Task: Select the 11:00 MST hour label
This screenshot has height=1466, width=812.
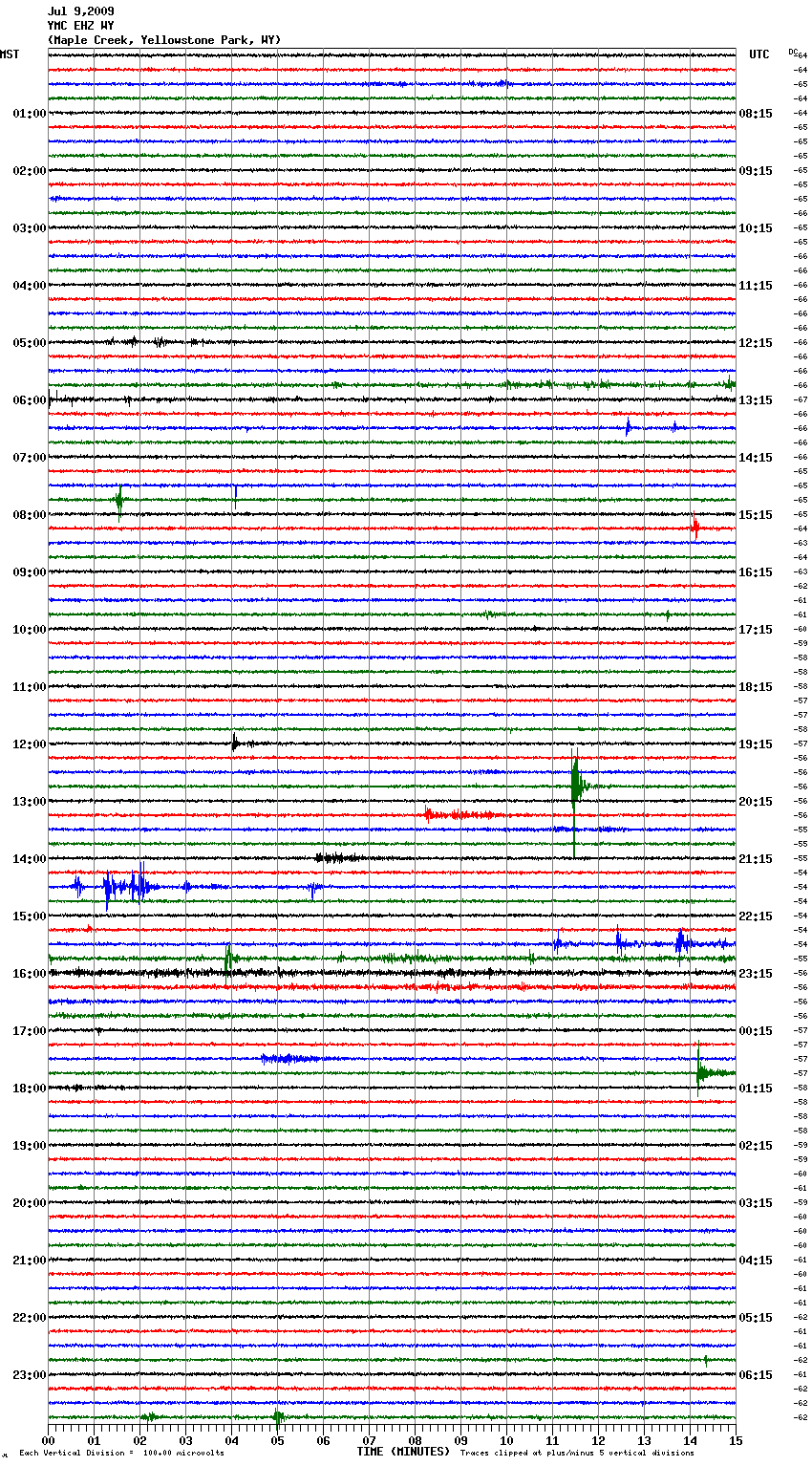Action: (x=30, y=687)
